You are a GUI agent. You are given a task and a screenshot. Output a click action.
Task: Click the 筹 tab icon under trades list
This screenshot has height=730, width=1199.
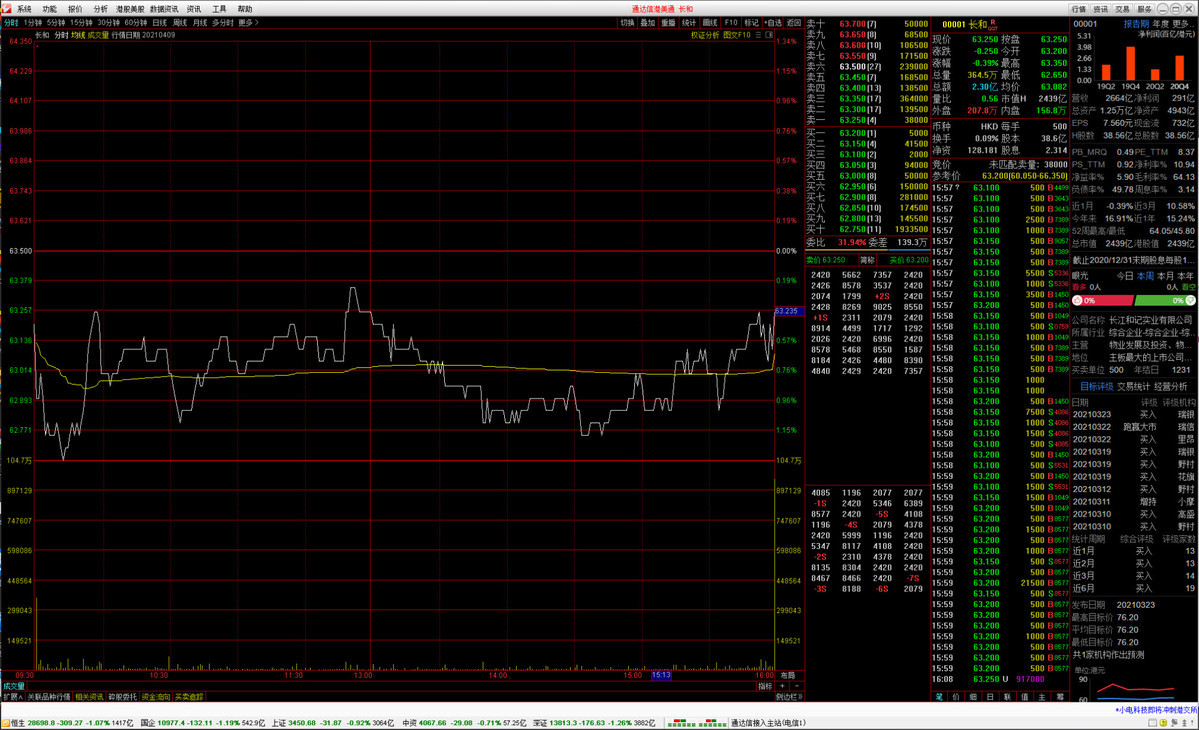[x=1059, y=697]
